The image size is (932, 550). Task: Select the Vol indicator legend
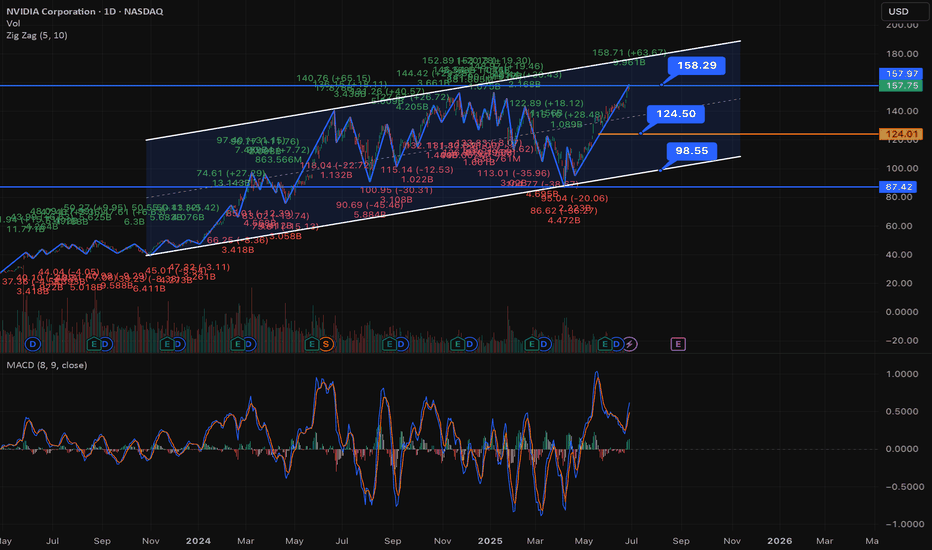point(13,23)
